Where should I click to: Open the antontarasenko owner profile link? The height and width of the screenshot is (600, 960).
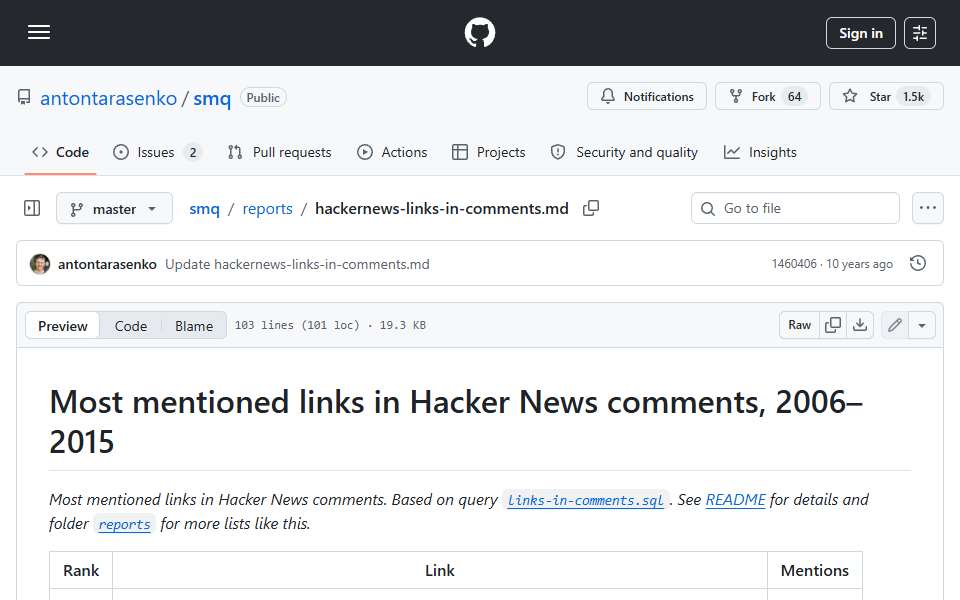[x=108, y=98]
